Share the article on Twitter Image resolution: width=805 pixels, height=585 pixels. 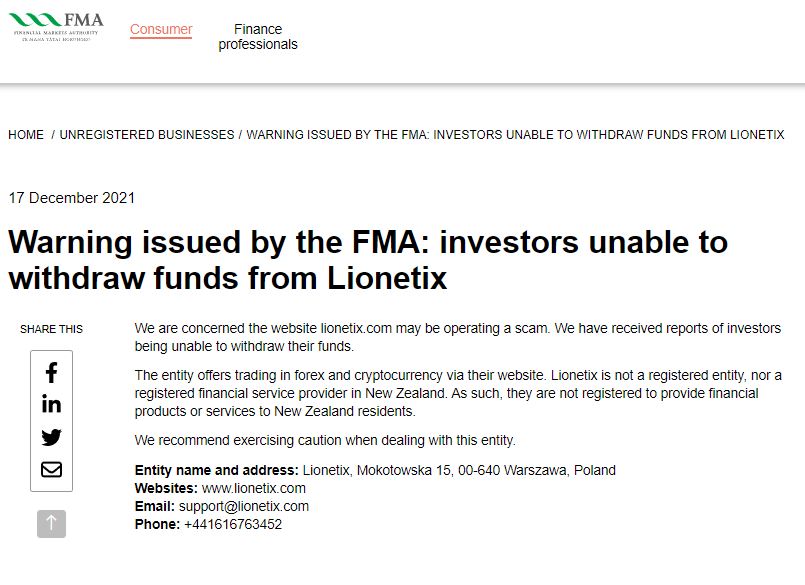tap(51, 437)
